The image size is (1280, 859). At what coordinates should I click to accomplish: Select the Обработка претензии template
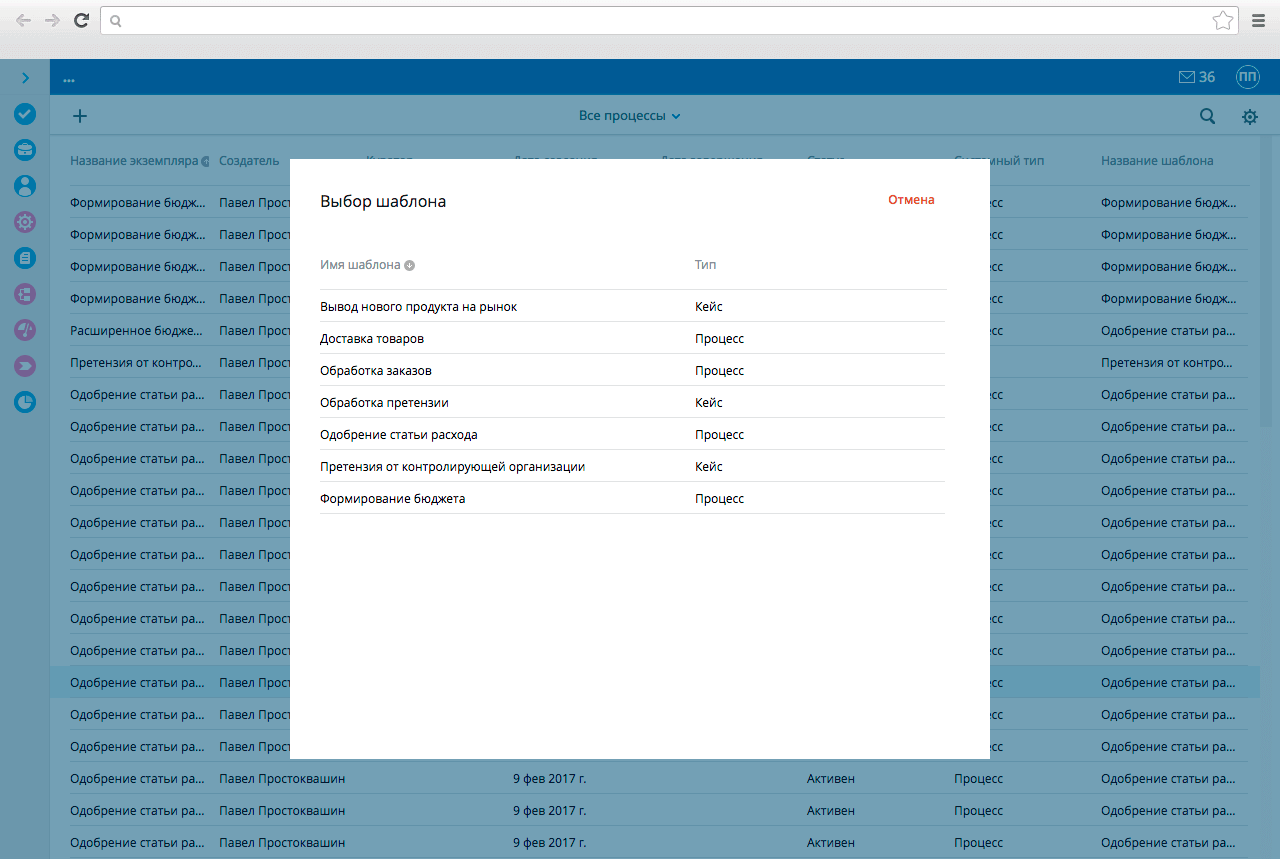[632, 402]
